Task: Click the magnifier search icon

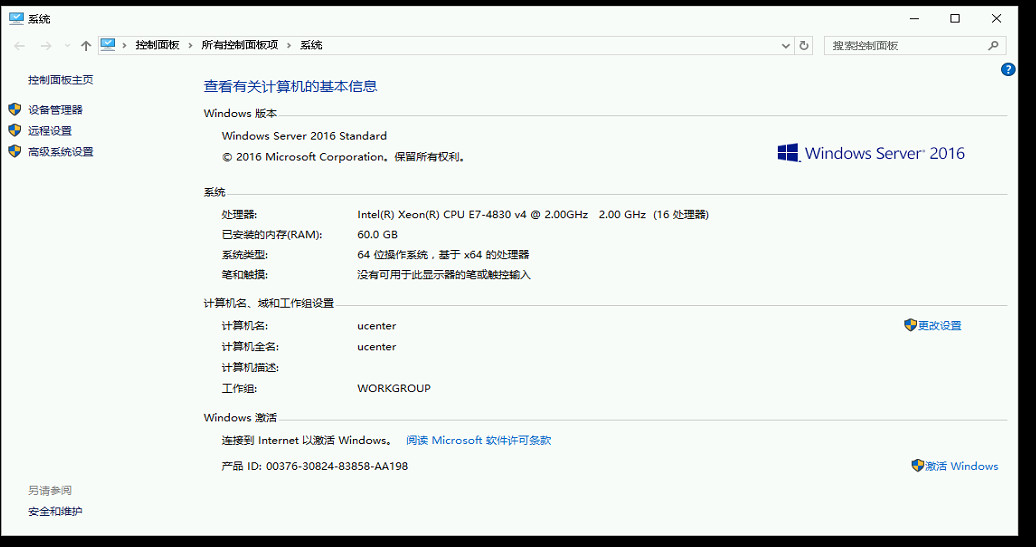Action: [x=993, y=46]
